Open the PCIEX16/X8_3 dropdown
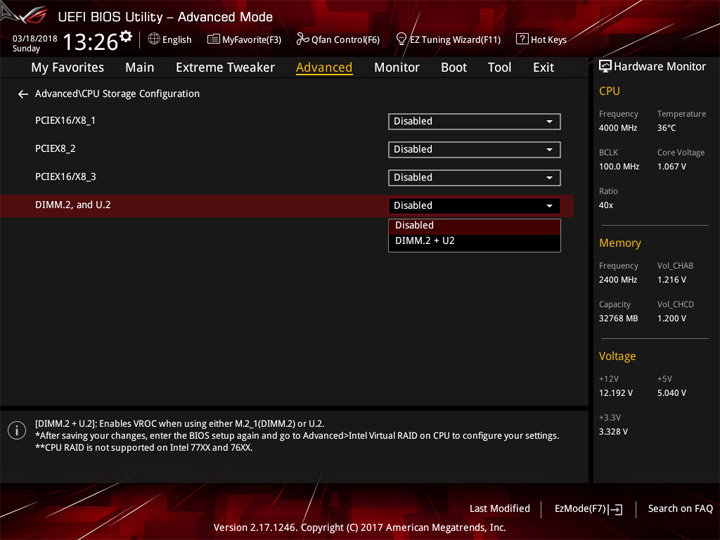 click(474, 177)
